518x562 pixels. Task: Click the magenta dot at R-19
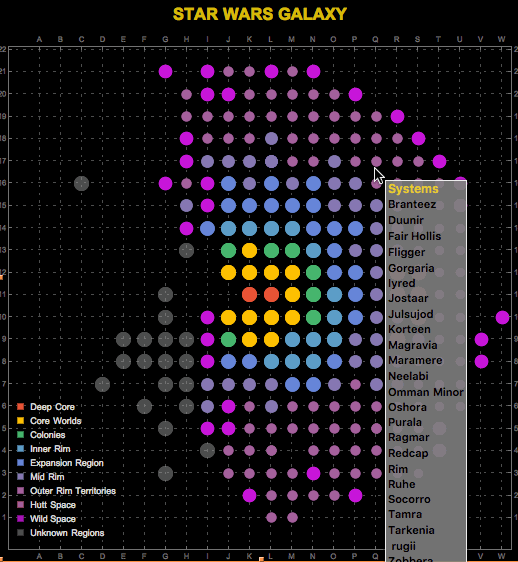pyautogui.click(x=397, y=116)
